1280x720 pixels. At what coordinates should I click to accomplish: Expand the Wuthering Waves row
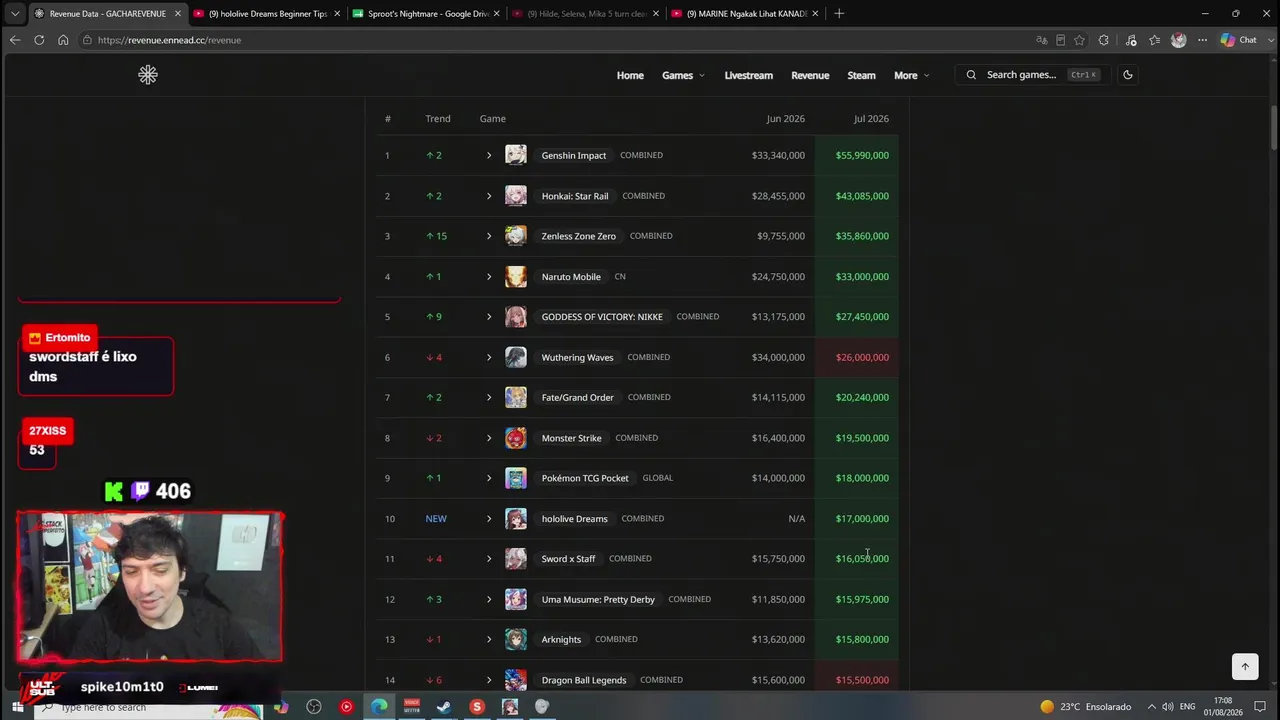[489, 357]
